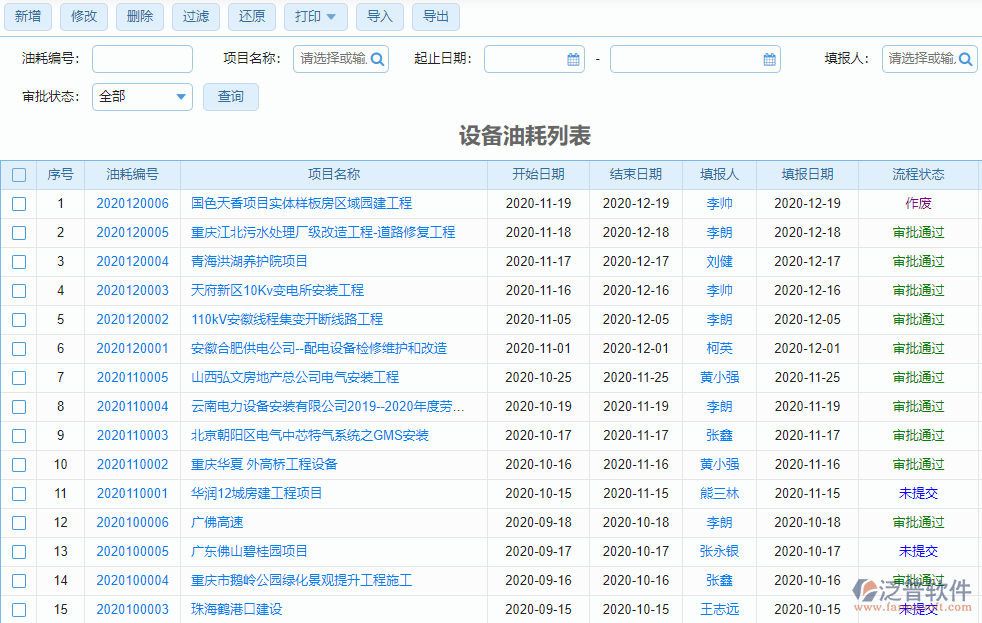Click the 导出 export button
Screen dimensions: 982x623
[x=435, y=17]
